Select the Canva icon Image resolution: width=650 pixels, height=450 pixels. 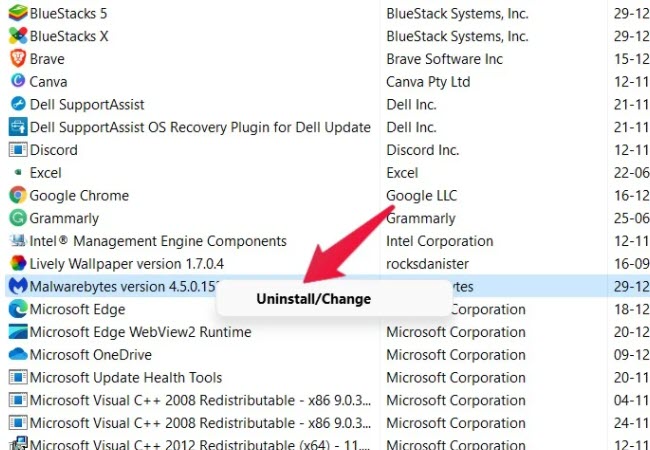(x=18, y=81)
